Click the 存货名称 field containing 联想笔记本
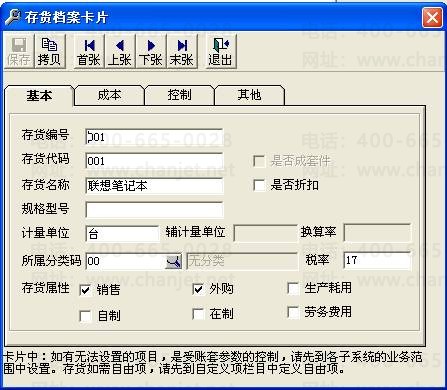 [x=154, y=186]
